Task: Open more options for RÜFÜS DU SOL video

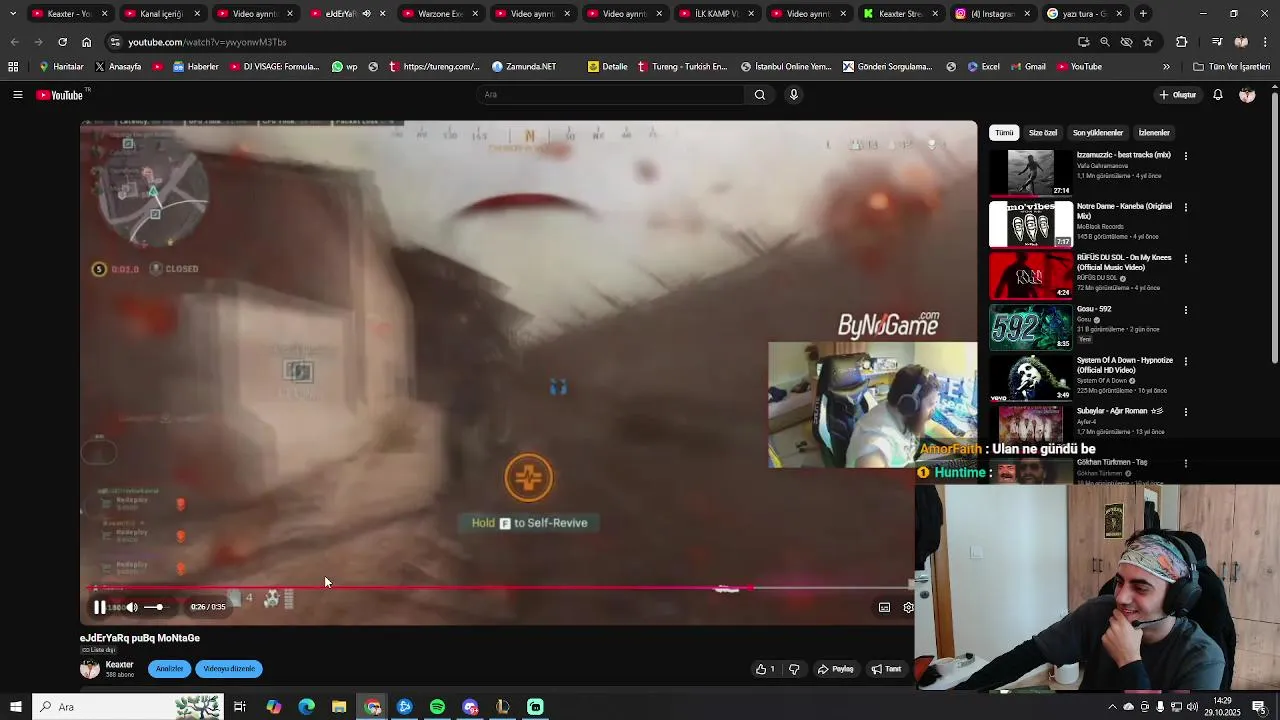Action: click(x=1186, y=258)
